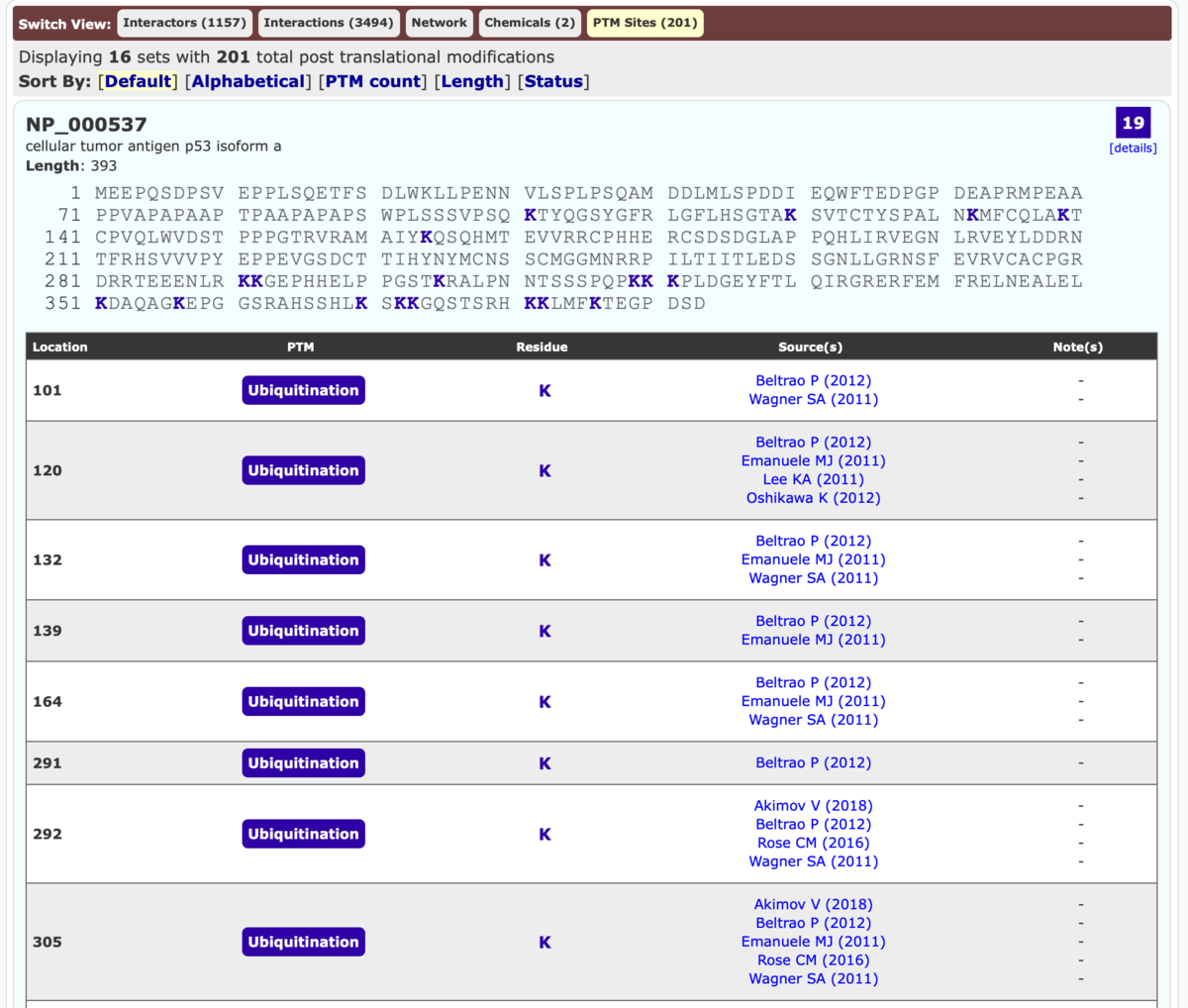Image resolution: width=1188 pixels, height=1008 pixels.
Task: Click the NP_000537 heading
Action: tap(86, 125)
